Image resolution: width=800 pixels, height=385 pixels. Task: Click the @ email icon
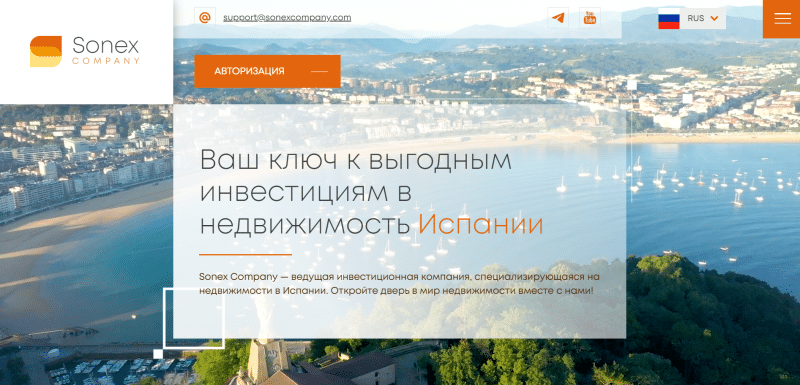(205, 18)
